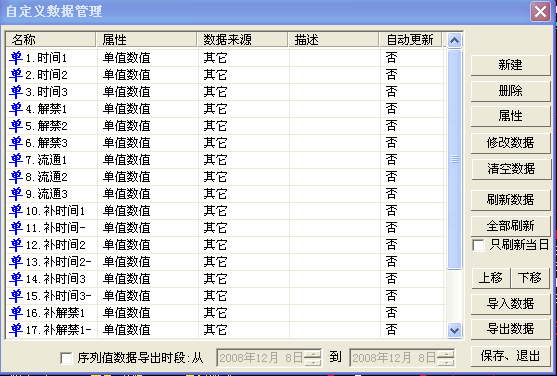Image resolution: width=557 pixels, height=376 pixels.
Task: Click the 单 icon beside 4.解禁1
Action: coord(16,109)
